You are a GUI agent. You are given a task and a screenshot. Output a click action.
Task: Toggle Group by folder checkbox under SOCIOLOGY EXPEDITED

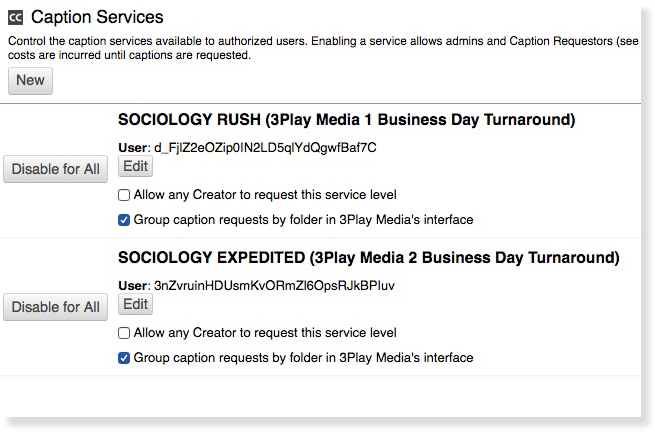tap(124, 358)
